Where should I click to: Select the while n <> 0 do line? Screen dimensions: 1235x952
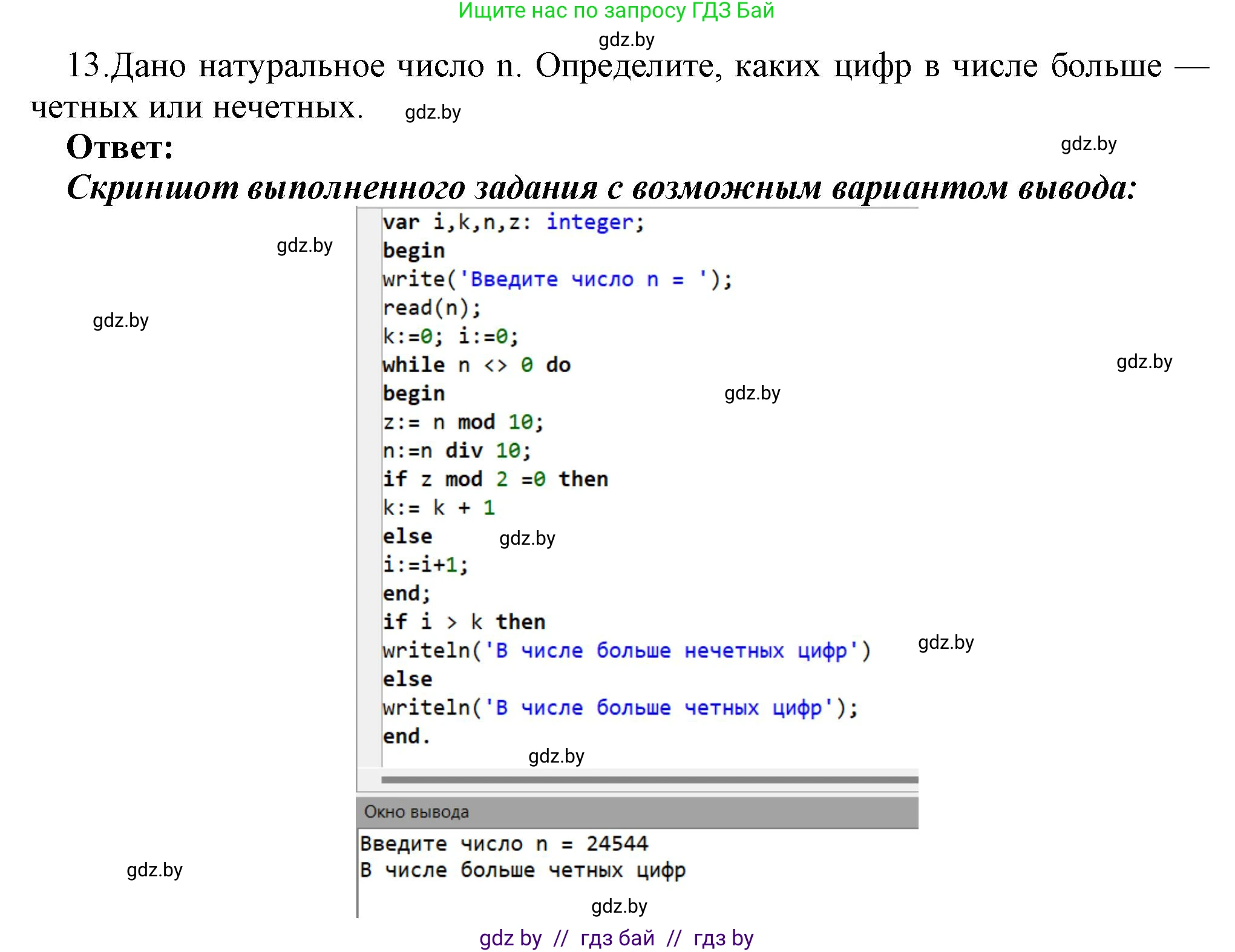476,364
